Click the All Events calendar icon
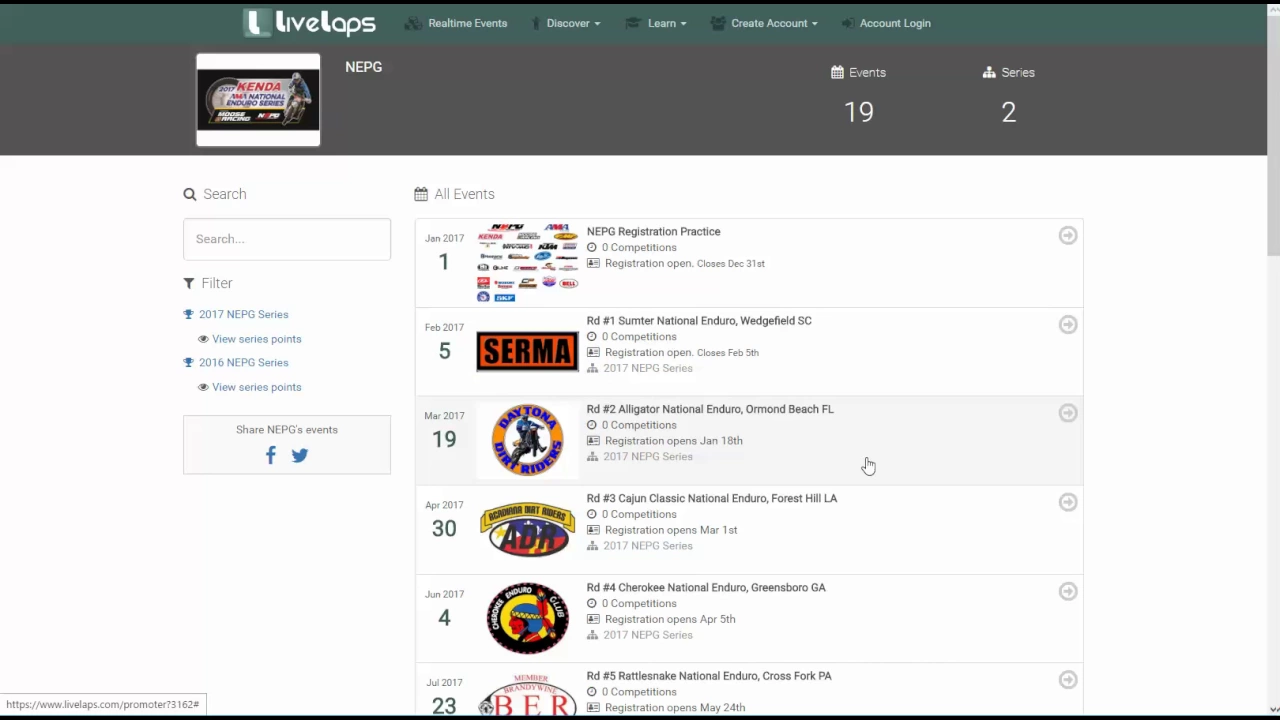The image size is (1280, 720). point(421,194)
